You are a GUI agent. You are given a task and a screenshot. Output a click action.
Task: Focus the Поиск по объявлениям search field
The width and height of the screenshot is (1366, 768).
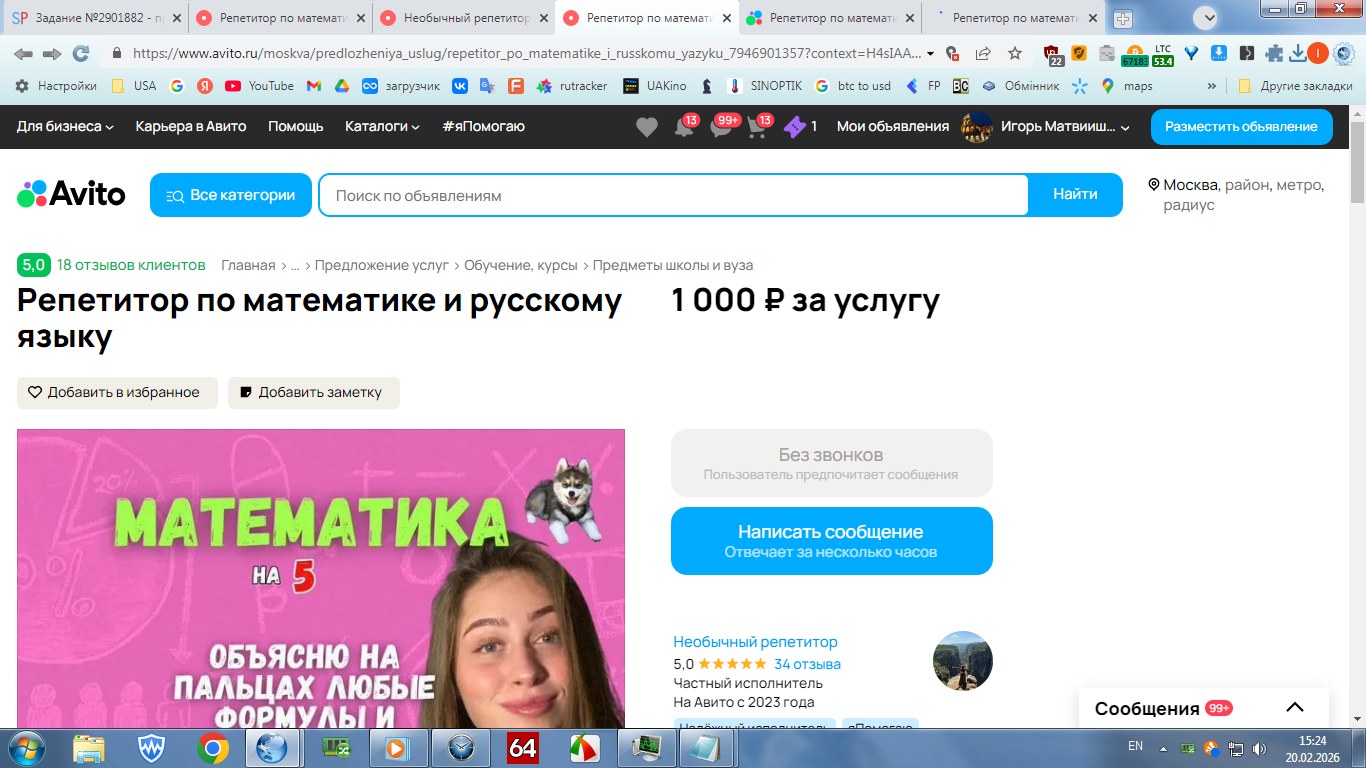[x=673, y=195]
